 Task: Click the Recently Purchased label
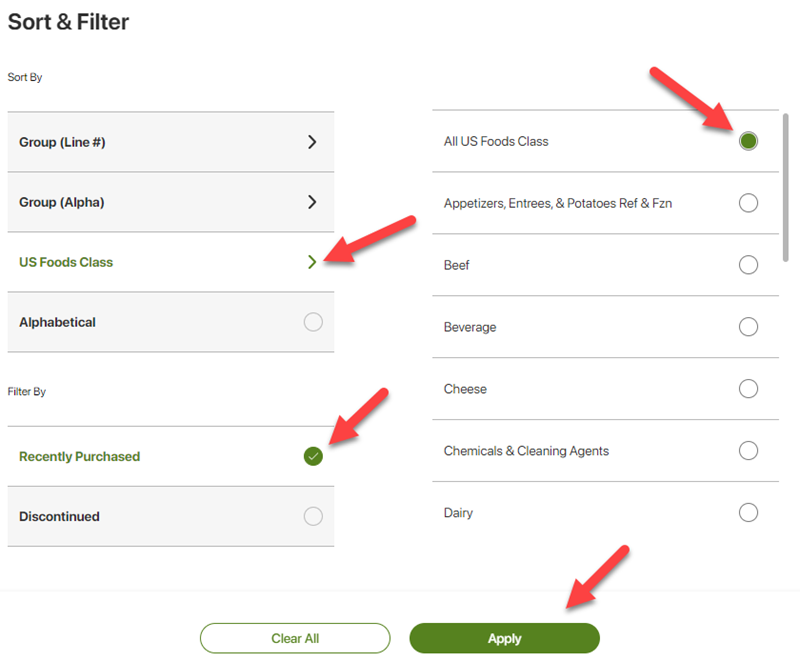tap(79, 457)
